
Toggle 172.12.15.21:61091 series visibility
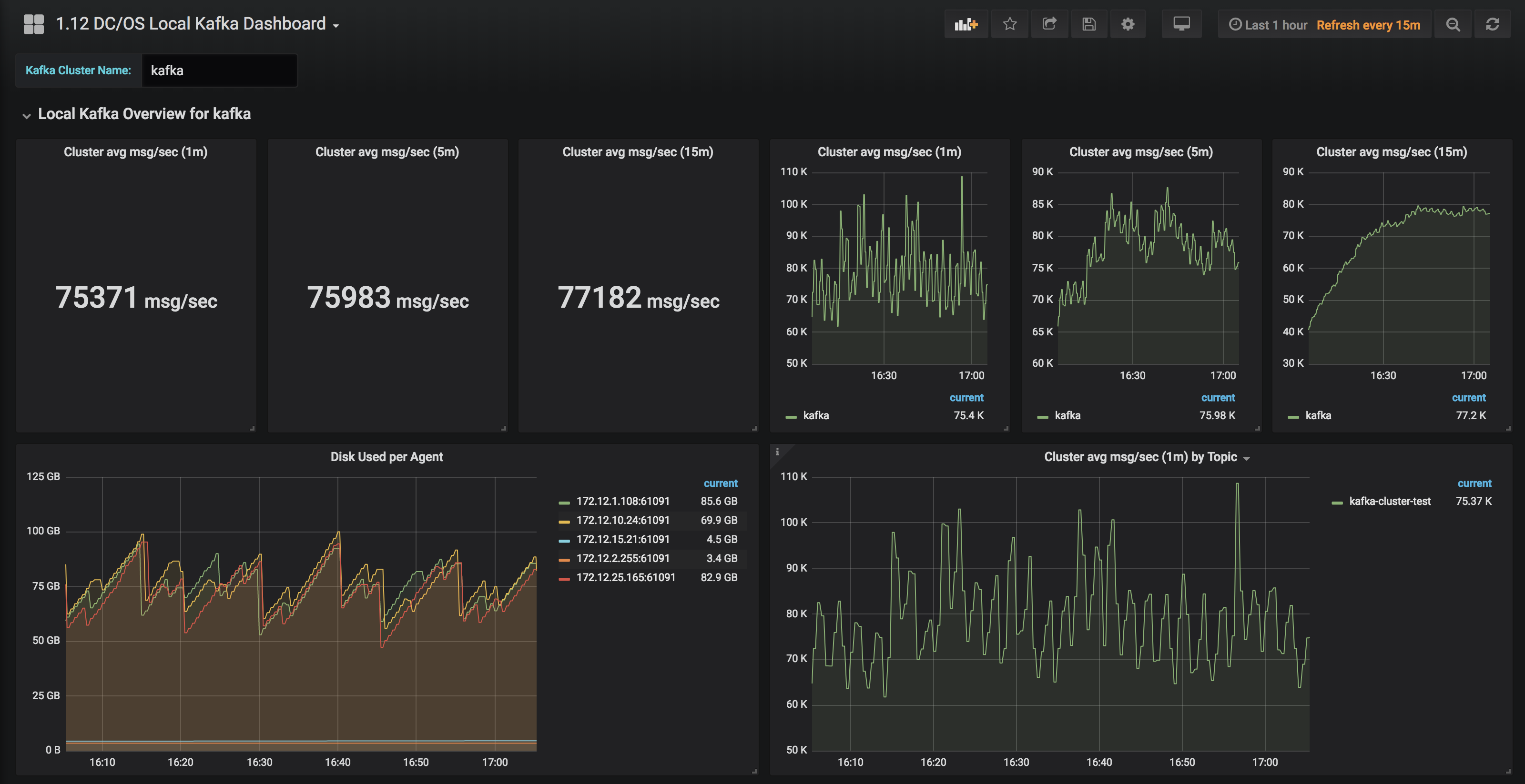(622, 539)
